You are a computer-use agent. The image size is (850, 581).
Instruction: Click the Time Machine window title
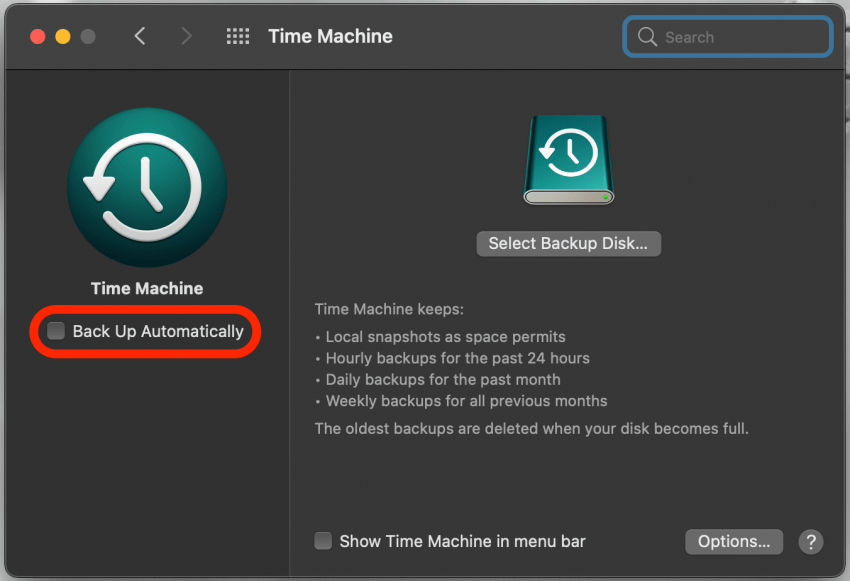pyautogui.click(x=330, y=37)
